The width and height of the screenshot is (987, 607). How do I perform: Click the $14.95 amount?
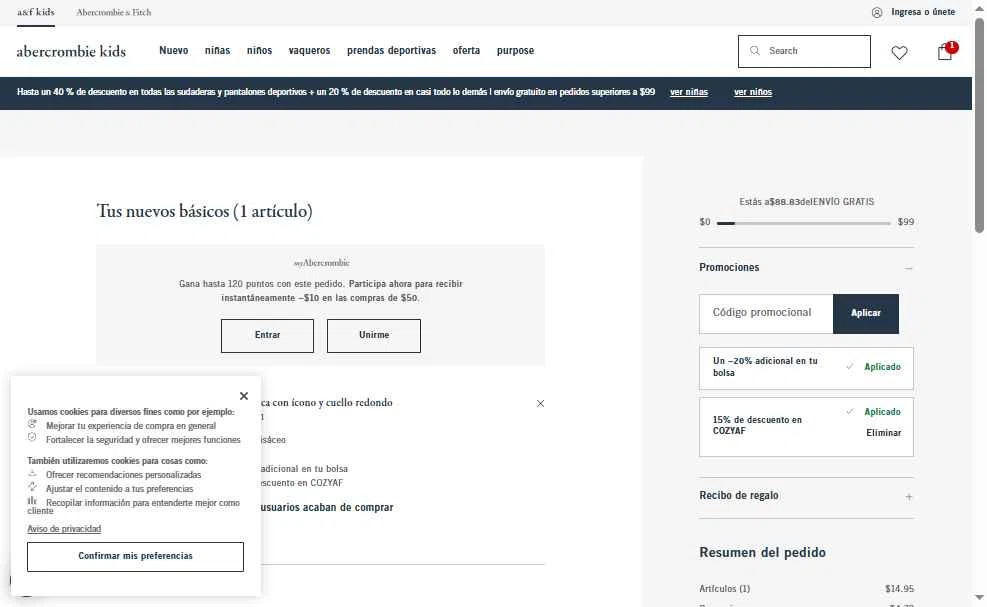[x=899, y=589]
